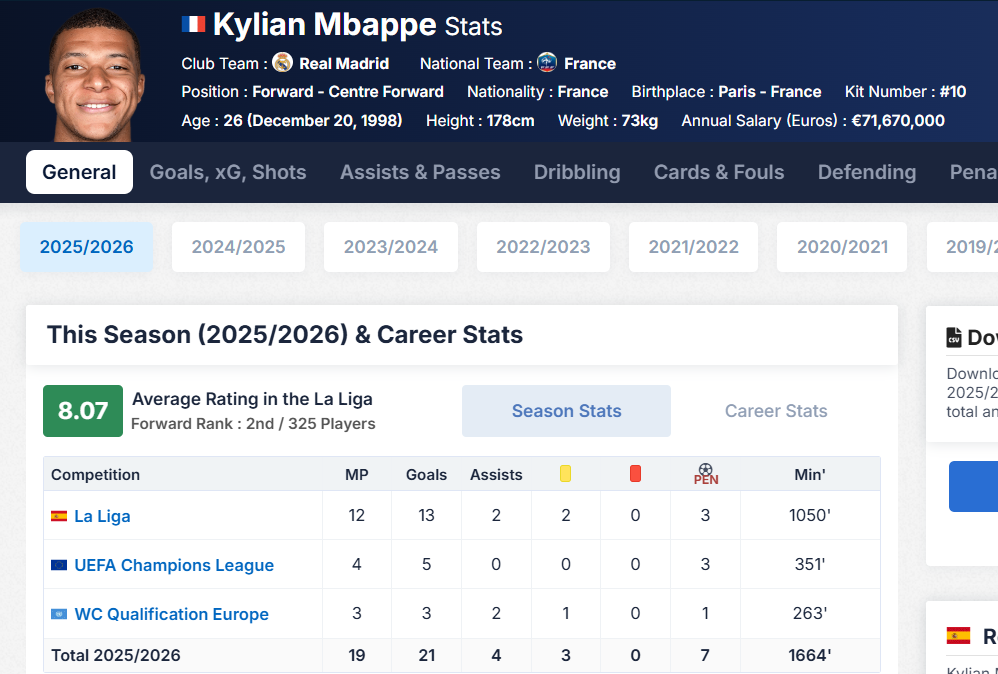Click the red card column icon

(635, 474)
